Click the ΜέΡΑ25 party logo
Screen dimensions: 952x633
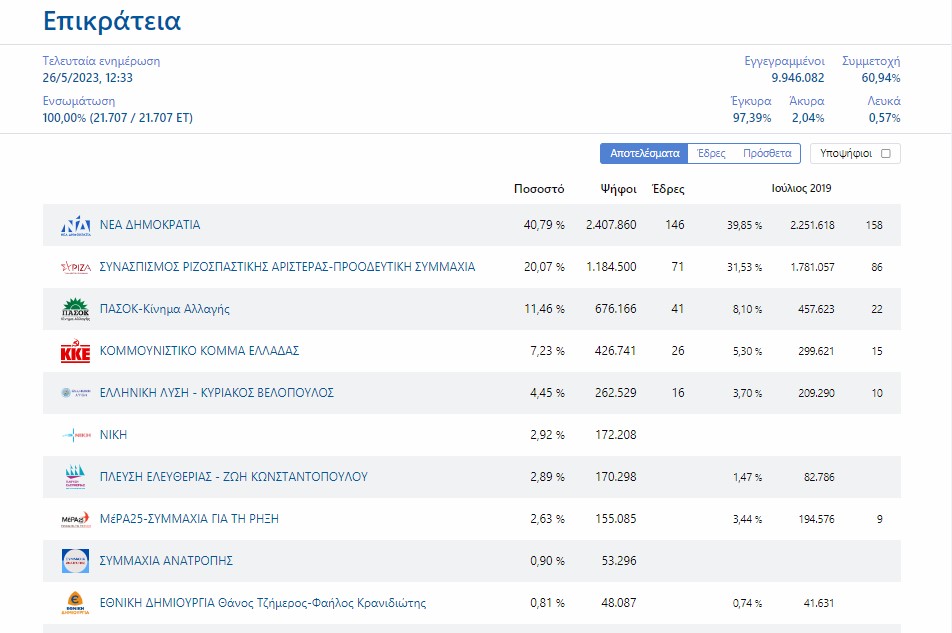tap(76, 519)
